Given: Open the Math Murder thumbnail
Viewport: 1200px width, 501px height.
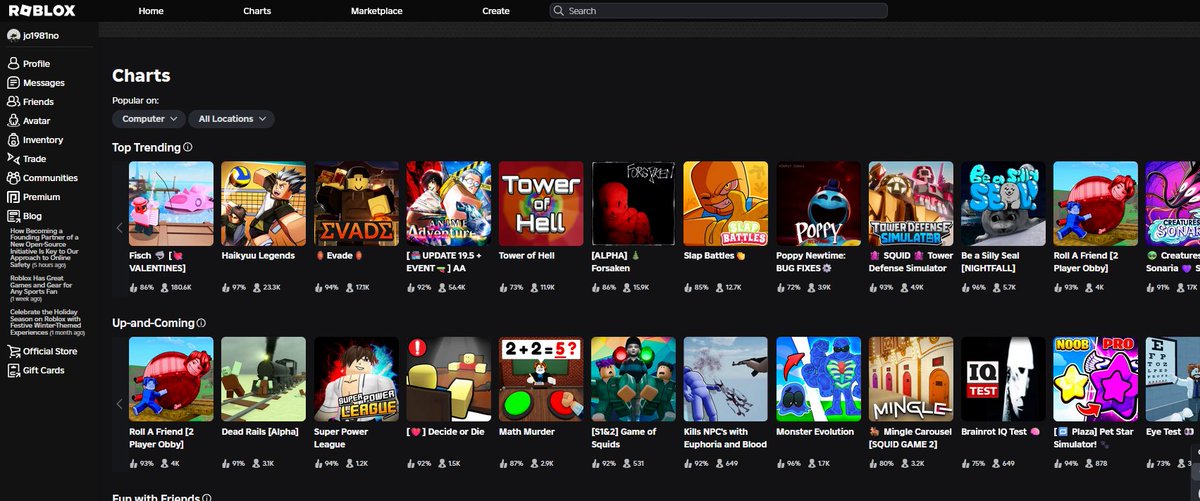Looking at the screenshot, I should (541, 379).
